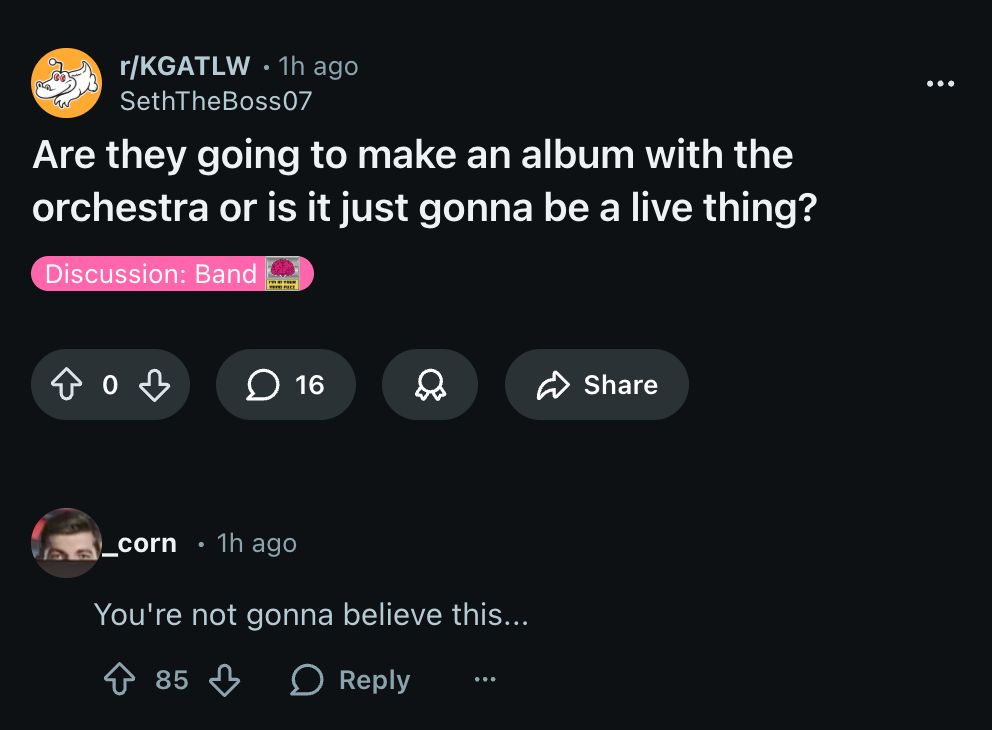Downvote the _corn comment
992x730 pixels.
click(224, 680)
